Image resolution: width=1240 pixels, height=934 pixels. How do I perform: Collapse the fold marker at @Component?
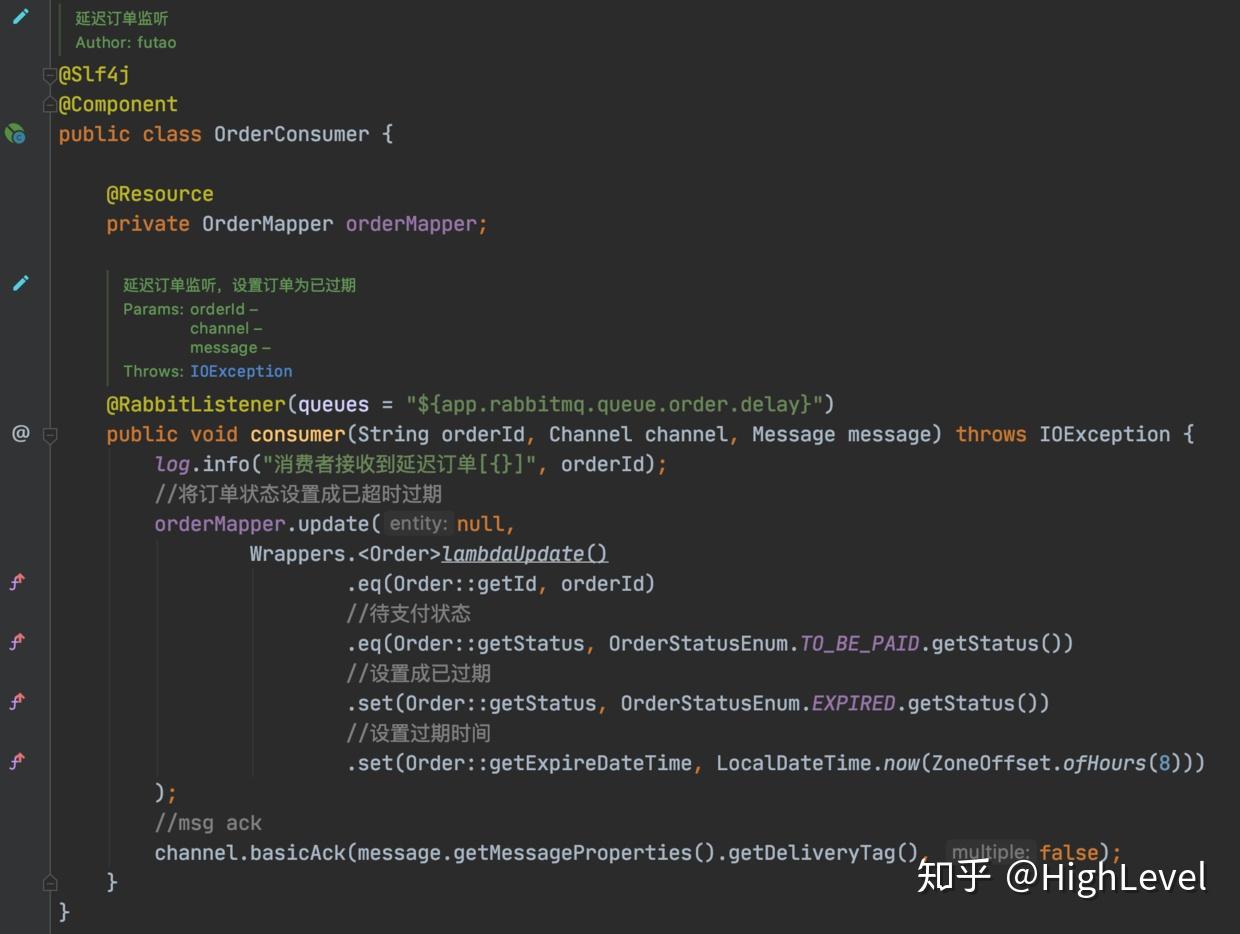(49, 104)
